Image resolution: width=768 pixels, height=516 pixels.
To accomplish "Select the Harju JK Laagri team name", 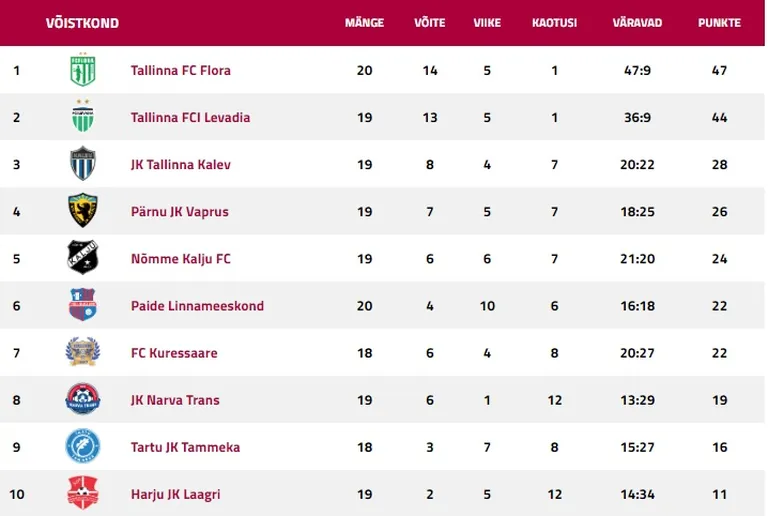I will [x=176, y=494].
